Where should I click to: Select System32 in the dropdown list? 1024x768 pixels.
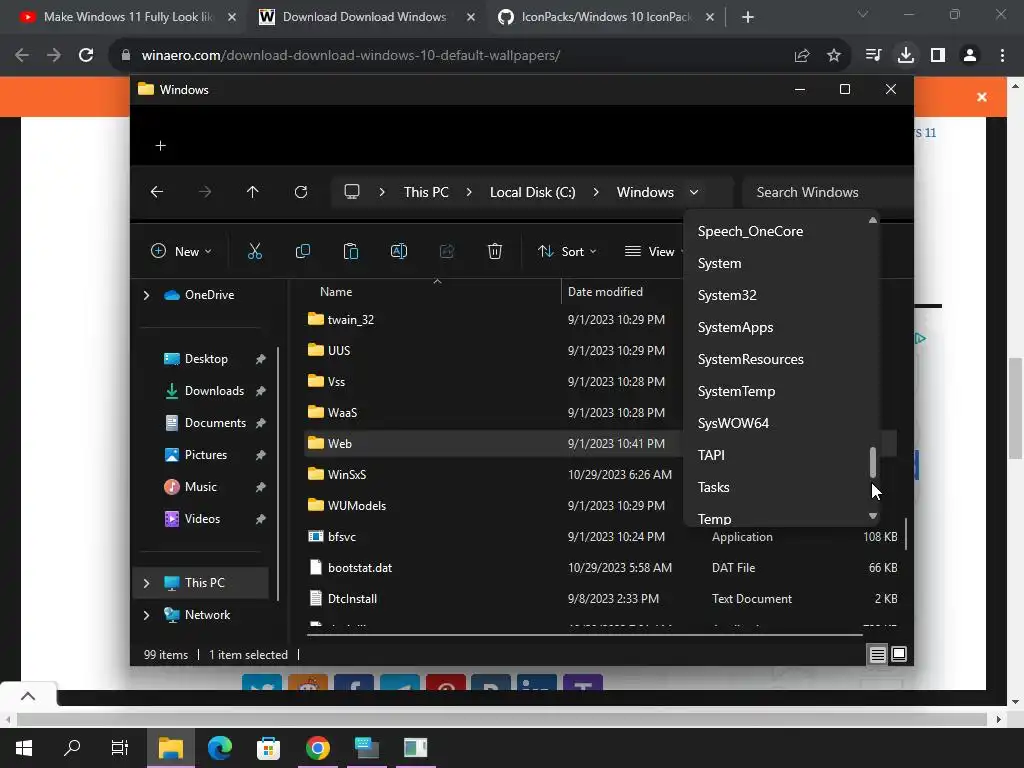coord(727,295)
